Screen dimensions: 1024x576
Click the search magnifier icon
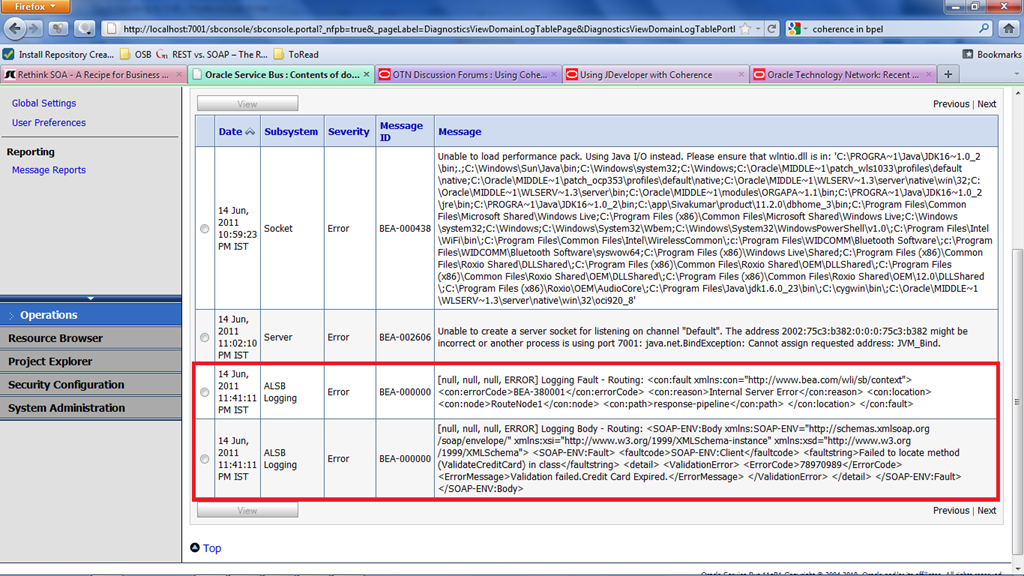coord(984,29)
